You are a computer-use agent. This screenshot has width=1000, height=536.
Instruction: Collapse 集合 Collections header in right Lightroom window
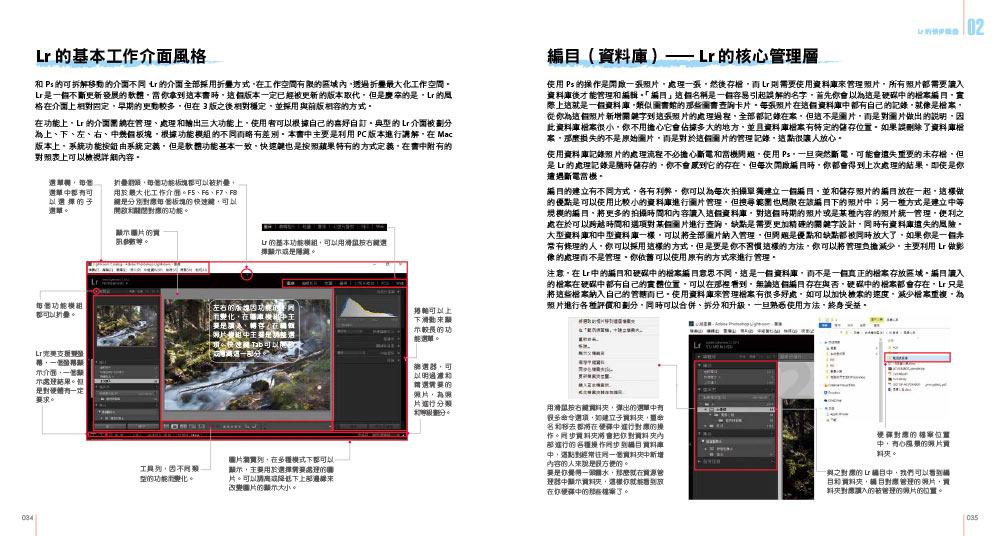(x=735, y=434)
